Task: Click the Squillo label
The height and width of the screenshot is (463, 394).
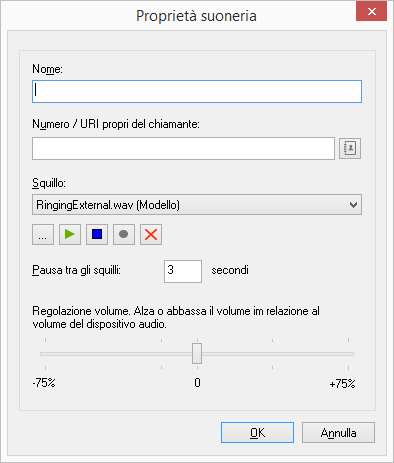Action: click(49, 183)
